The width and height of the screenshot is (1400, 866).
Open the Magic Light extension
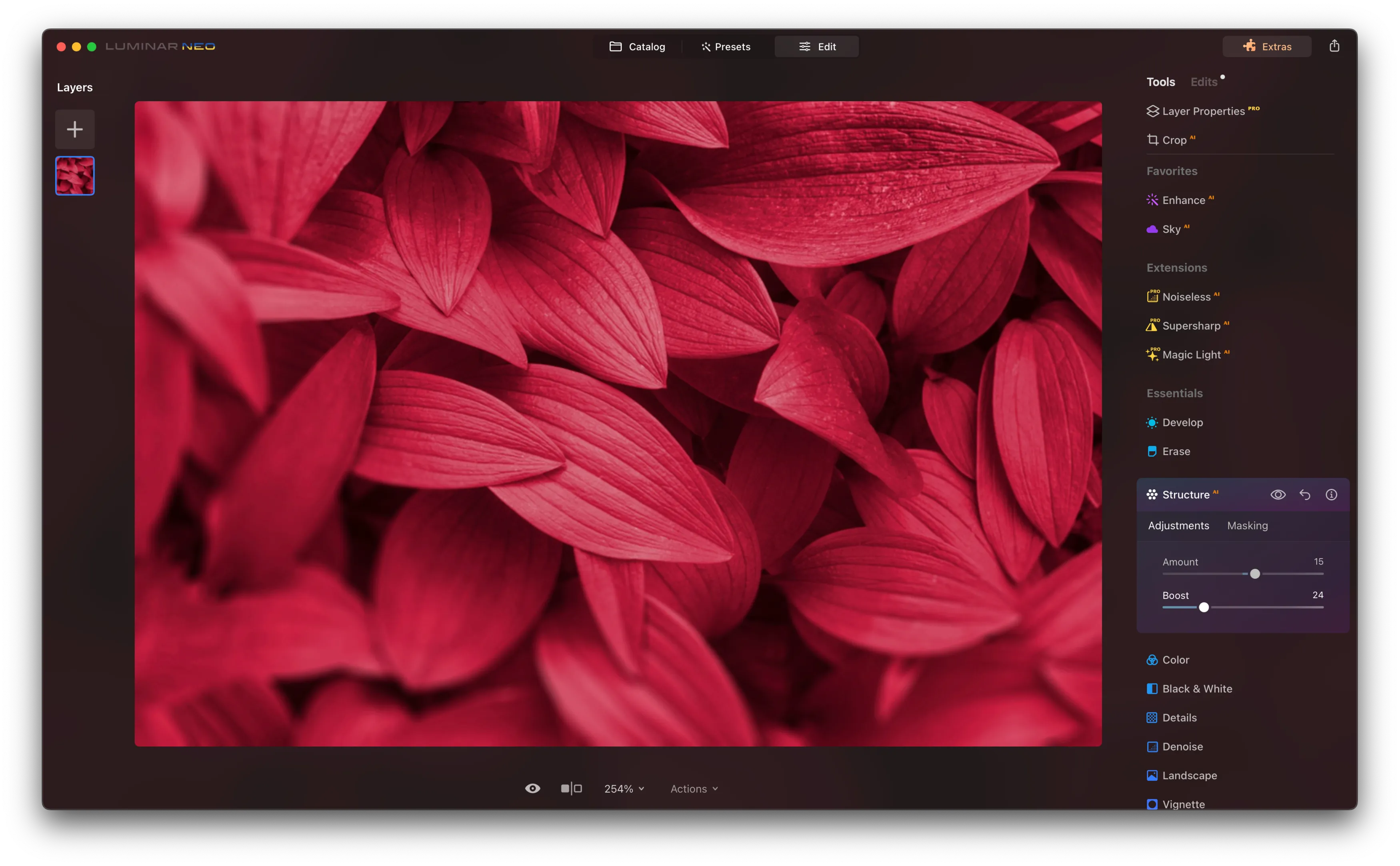tap(1190, 354)
